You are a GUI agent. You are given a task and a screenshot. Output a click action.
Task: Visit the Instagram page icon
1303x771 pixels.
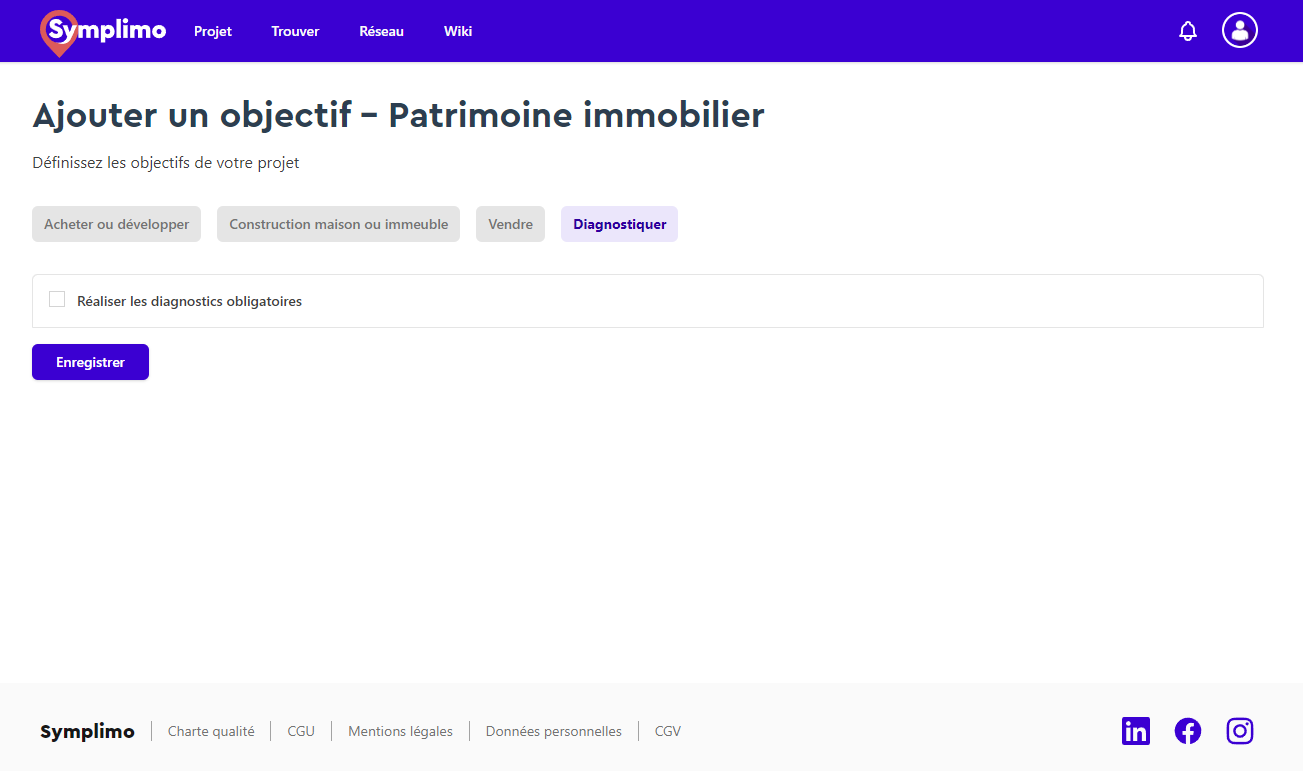pos(1240,731)
